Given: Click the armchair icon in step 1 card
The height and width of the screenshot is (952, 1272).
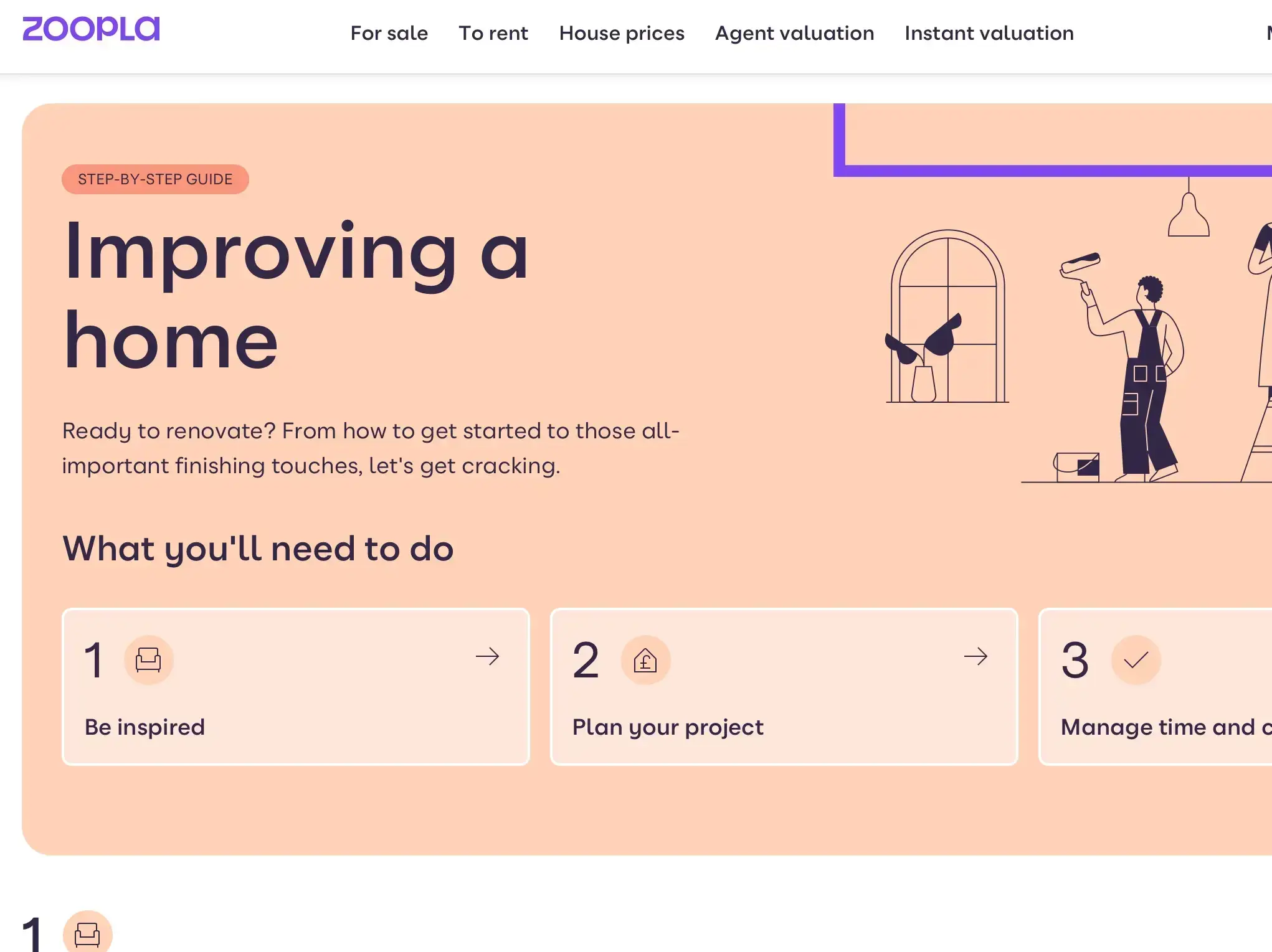Looking at the screenshot, I should [148, 659].
